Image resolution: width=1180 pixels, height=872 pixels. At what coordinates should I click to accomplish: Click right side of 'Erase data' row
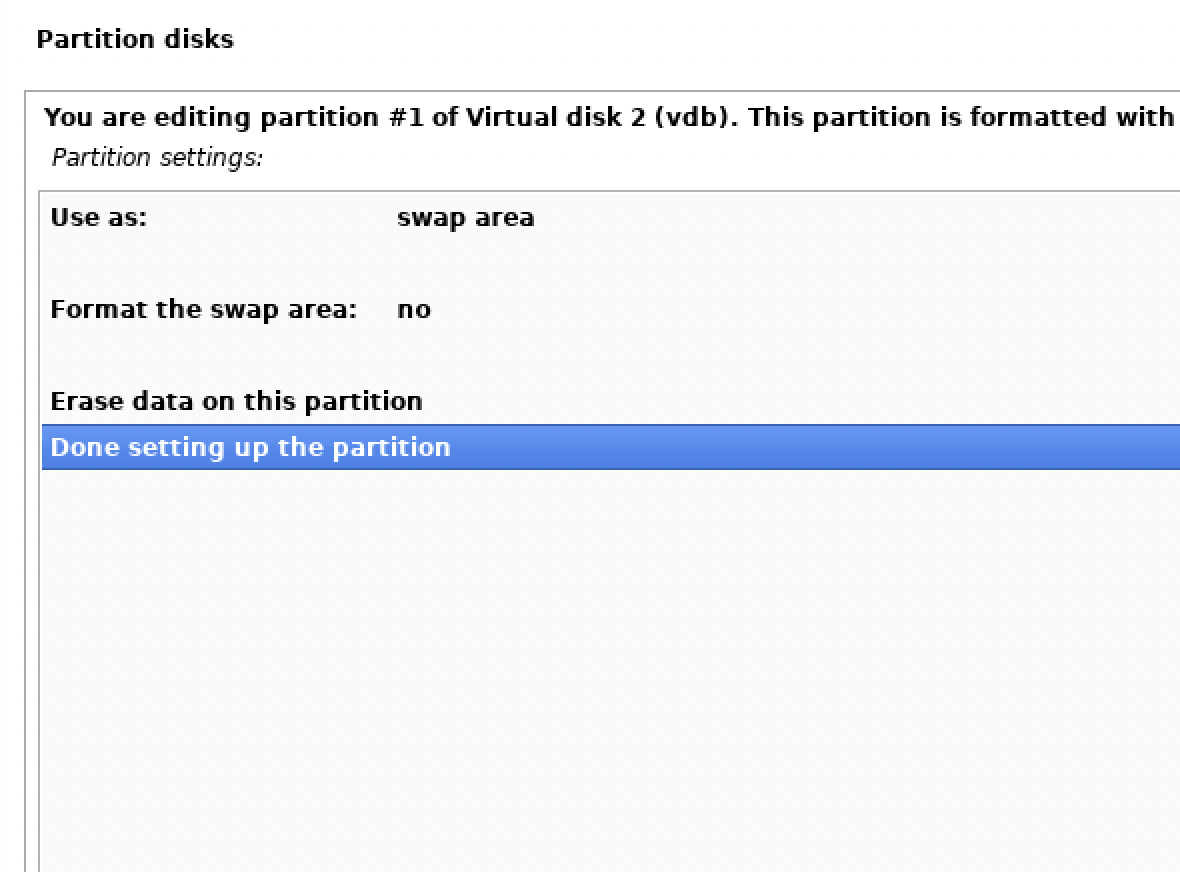1000,401
